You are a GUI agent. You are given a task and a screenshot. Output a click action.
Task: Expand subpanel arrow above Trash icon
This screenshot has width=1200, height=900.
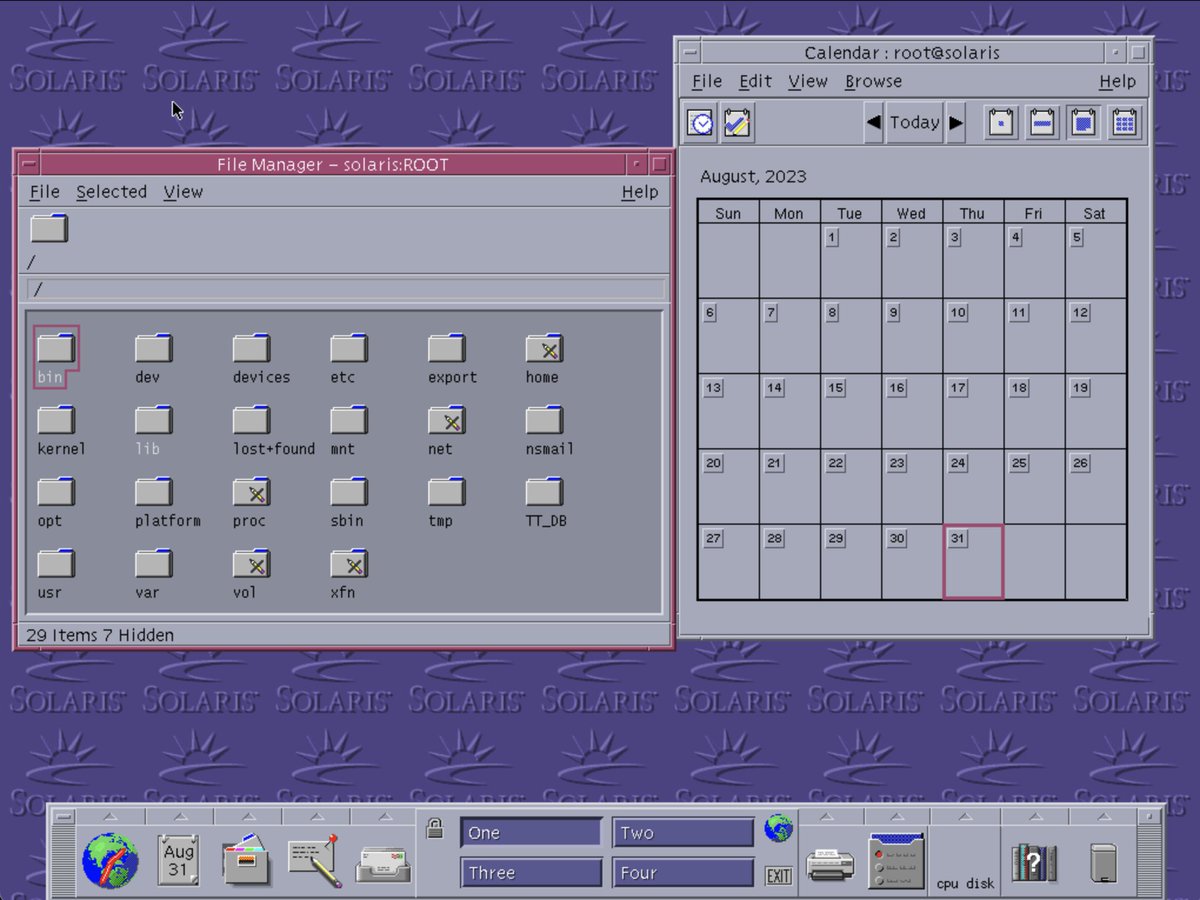click(1103, 816)
